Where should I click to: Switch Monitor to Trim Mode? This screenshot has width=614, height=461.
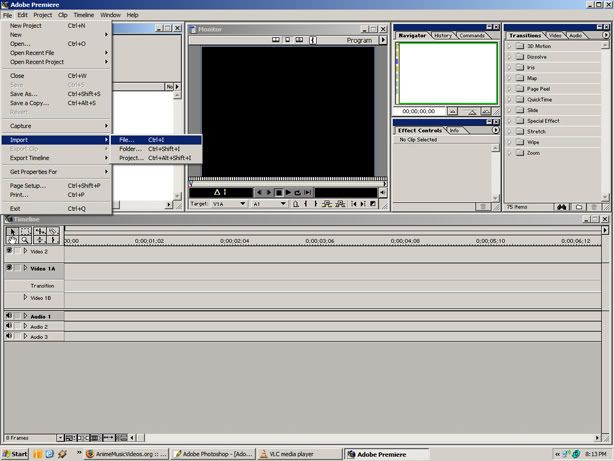click(299, 40)
